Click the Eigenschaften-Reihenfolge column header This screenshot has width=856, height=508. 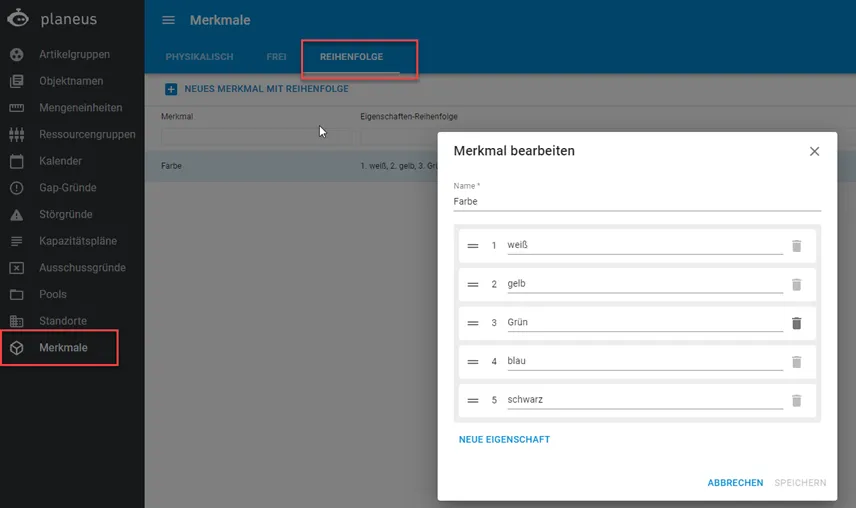click(409, 117)
